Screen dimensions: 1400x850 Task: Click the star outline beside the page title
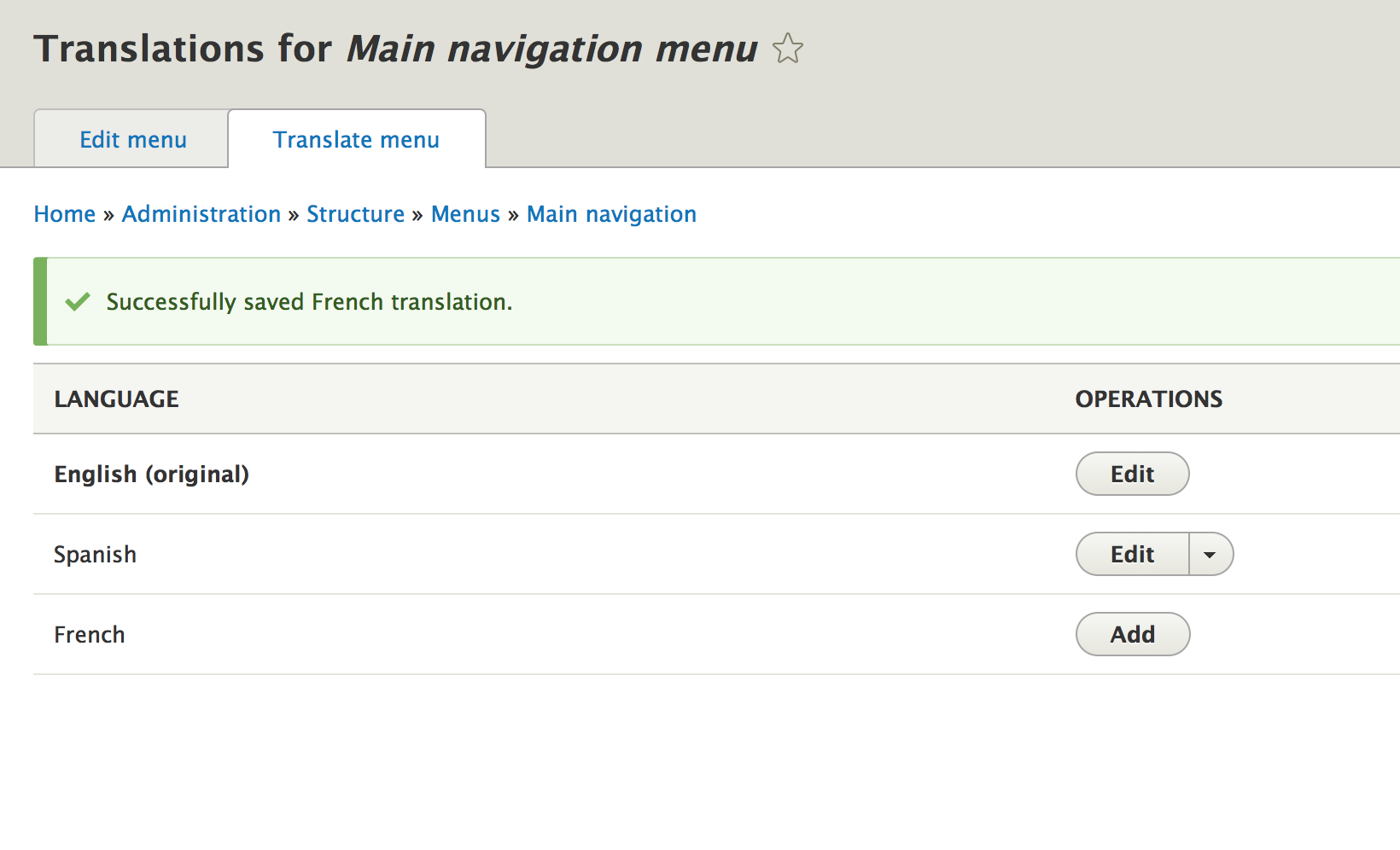click(x=787, y=49)
